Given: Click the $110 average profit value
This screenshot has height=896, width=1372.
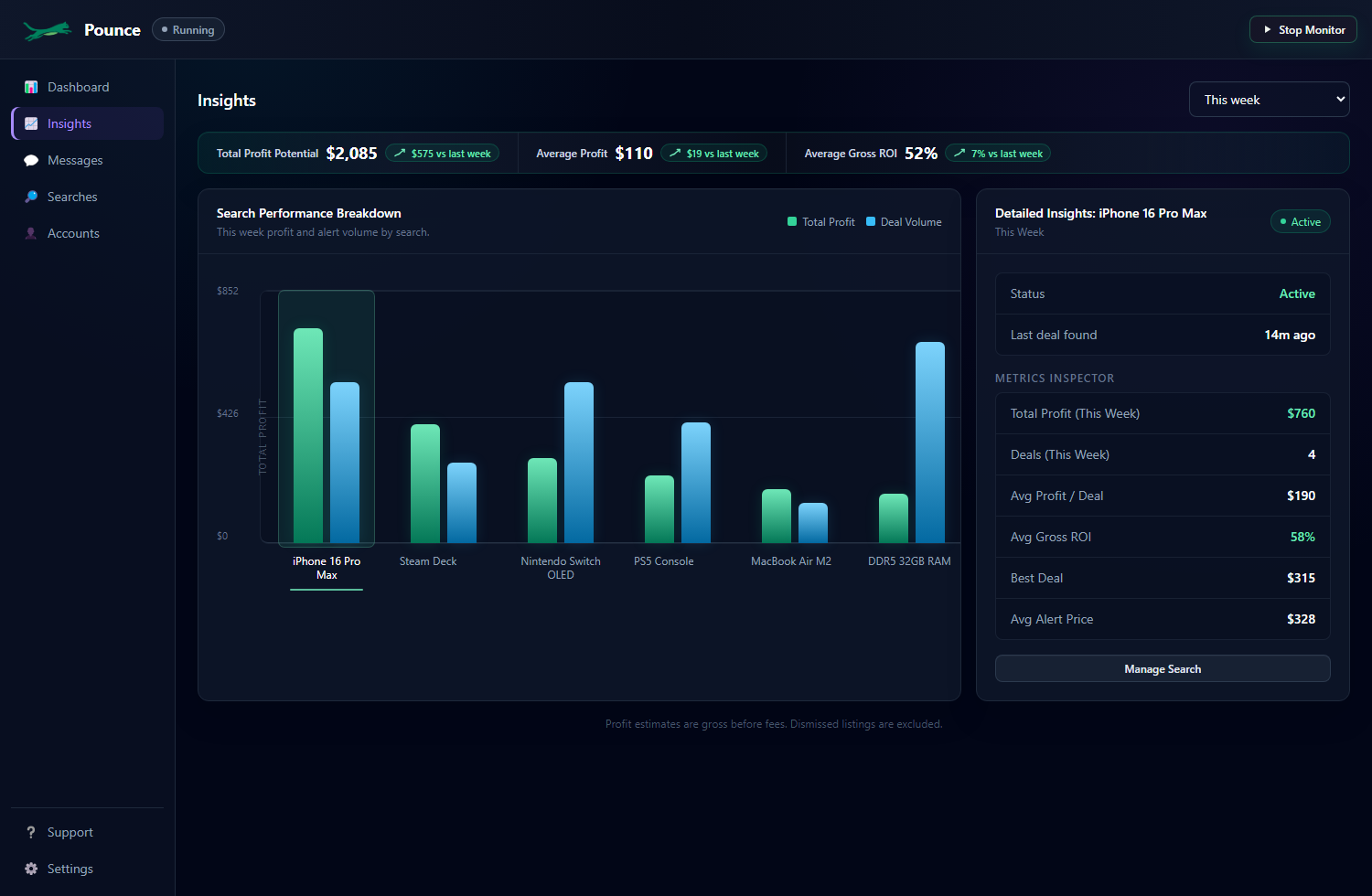Looking at the screenshot, I should [634, 154].
